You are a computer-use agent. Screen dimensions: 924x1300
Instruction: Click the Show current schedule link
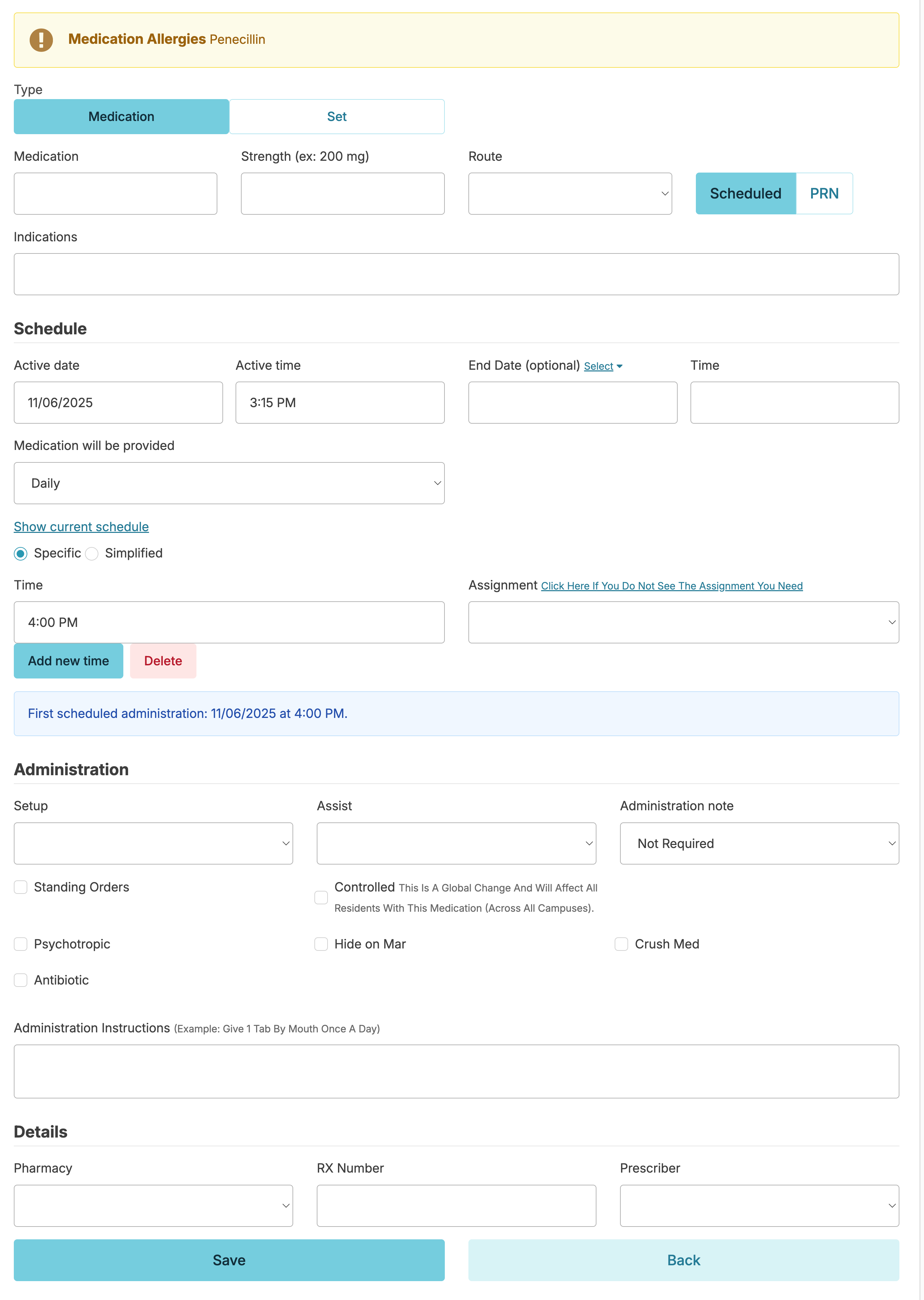[81, 527]
